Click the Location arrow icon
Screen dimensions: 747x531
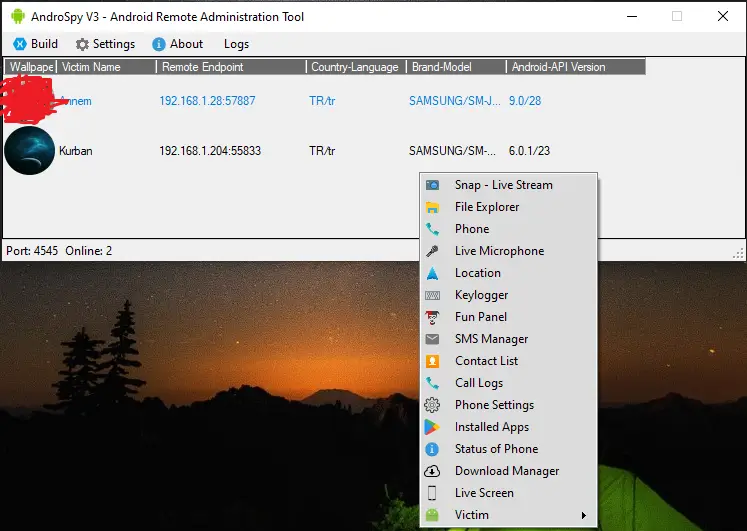point(432,273)
